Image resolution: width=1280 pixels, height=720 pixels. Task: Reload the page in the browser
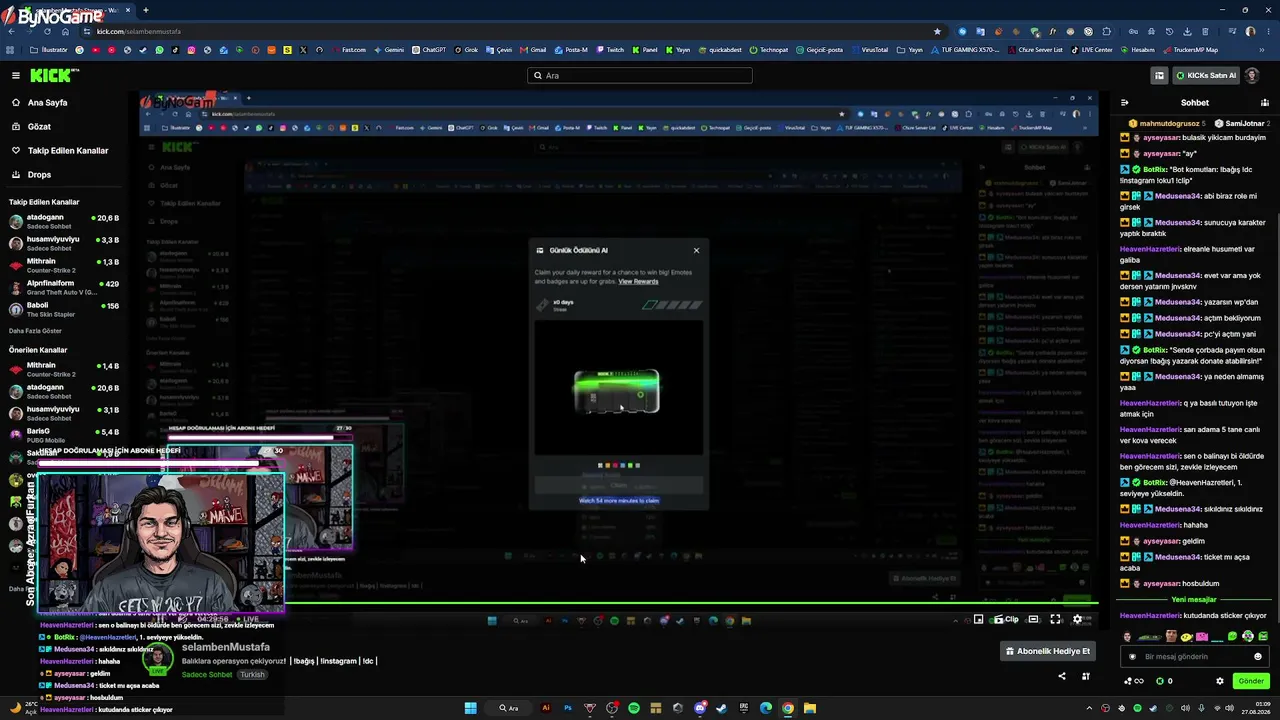click(x=46, y=31)
